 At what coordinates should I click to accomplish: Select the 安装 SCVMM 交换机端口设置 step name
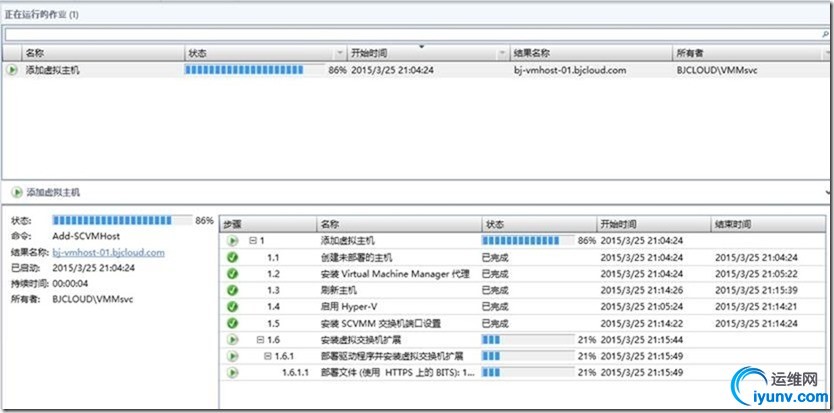[x=381, y=324]
